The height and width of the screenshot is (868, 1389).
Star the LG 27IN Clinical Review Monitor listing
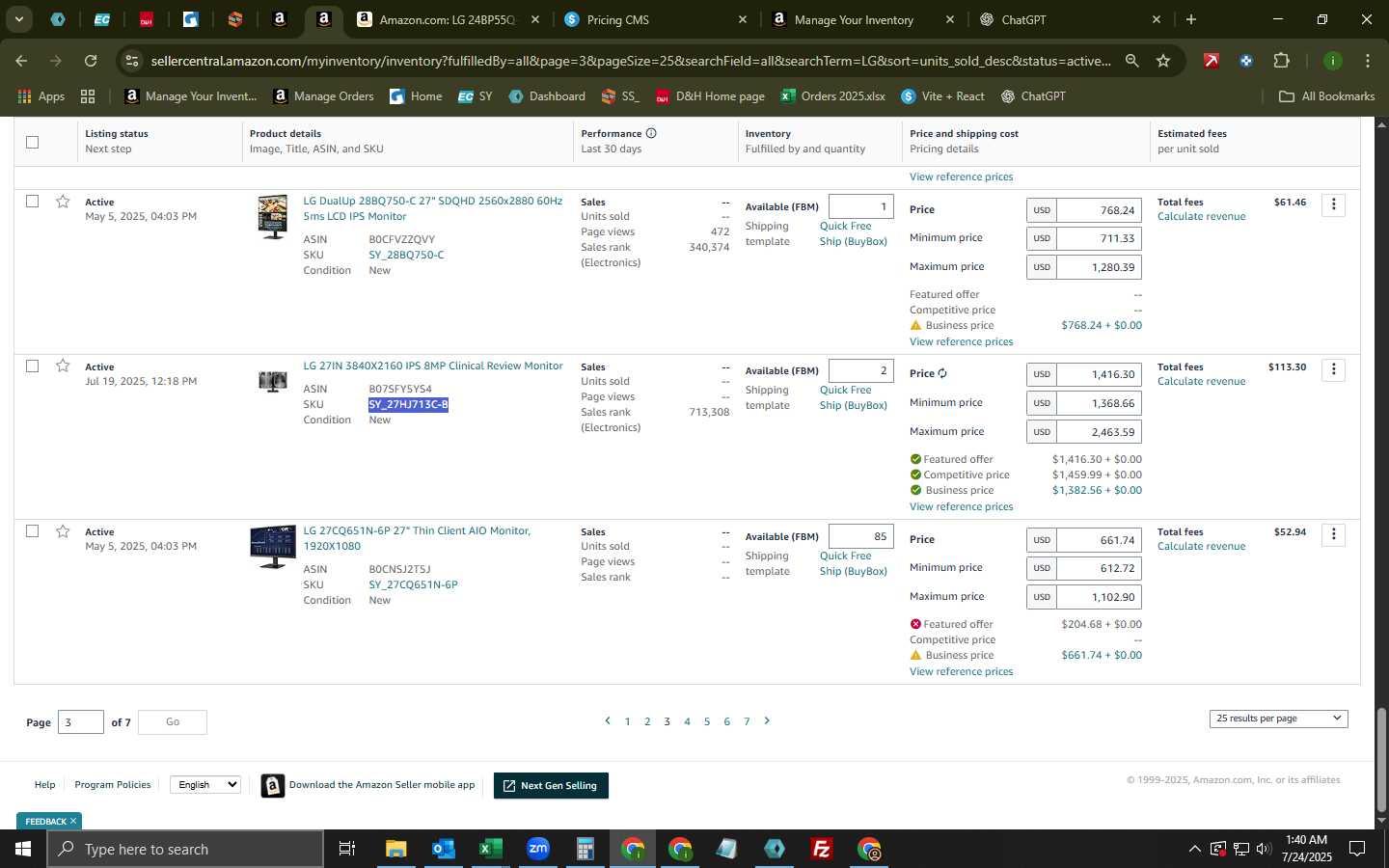click(63, 366)
